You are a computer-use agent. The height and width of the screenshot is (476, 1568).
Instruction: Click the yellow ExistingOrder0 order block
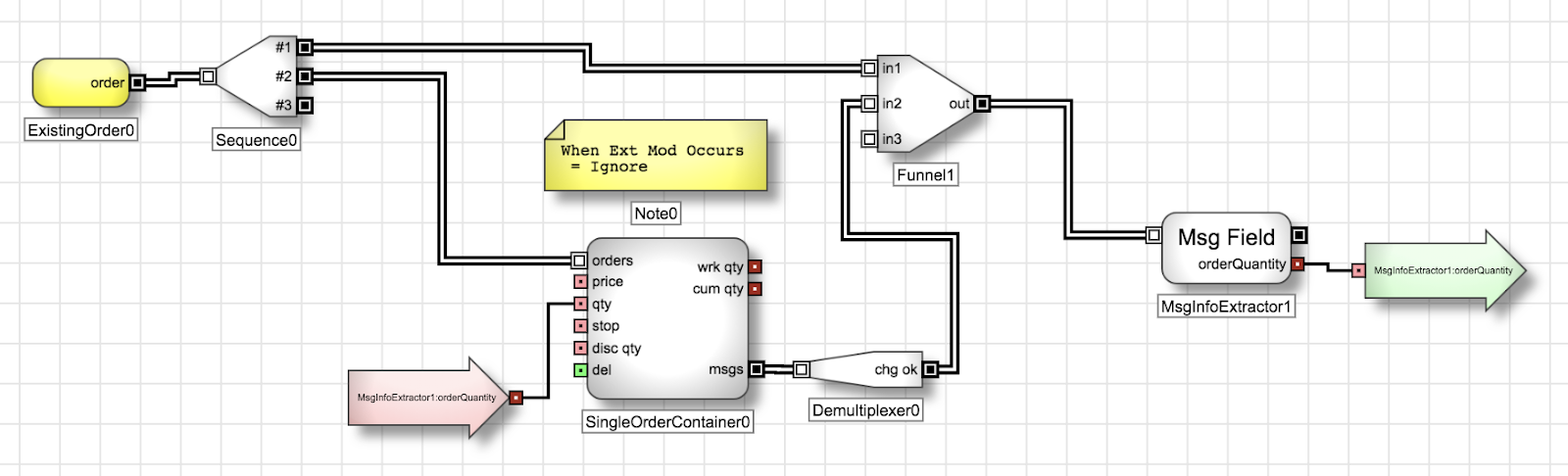coord(80,83)
